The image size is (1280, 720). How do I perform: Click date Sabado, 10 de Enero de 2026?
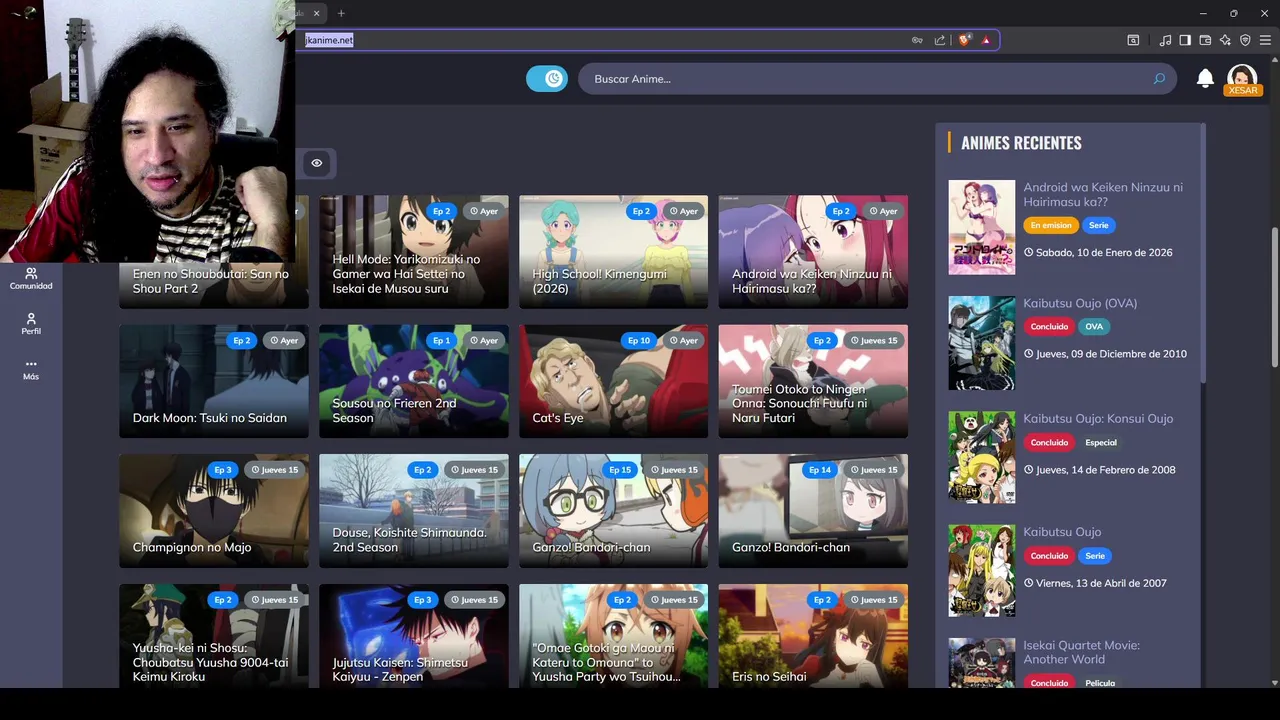[1098, 253]
